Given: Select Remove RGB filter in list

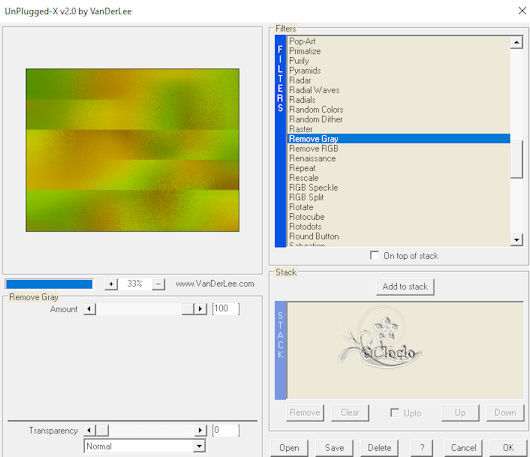Looking at the screenshot, I should click(x=314, y=148).
